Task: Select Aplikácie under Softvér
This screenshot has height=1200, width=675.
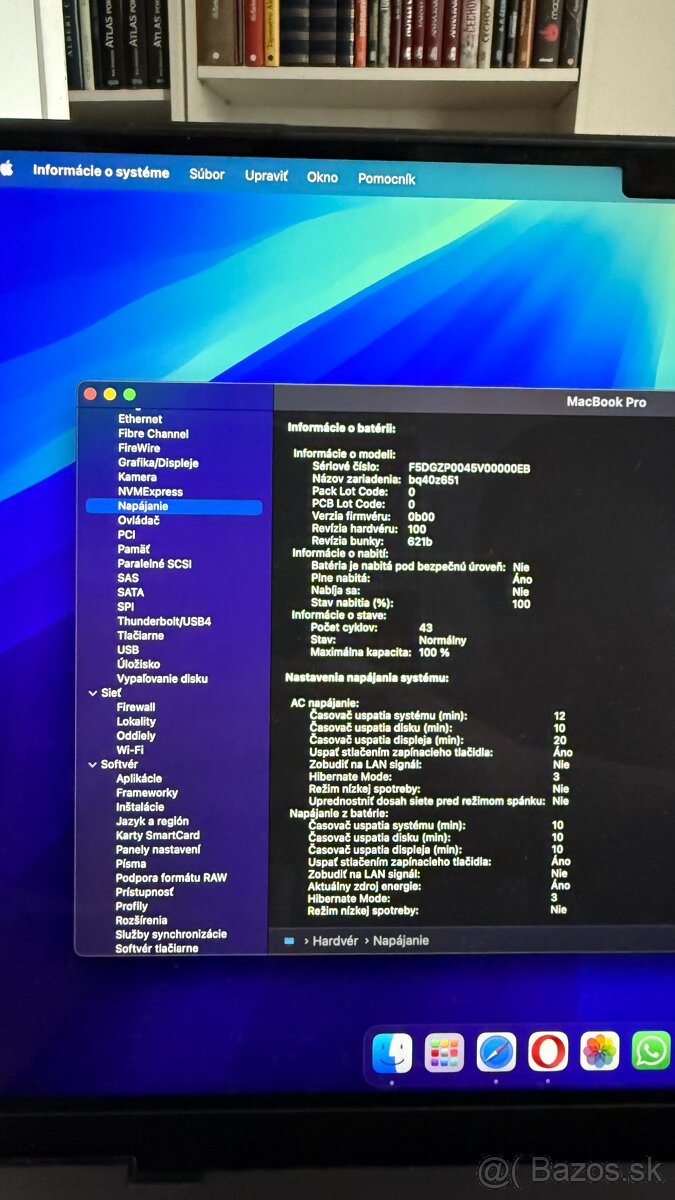Action: pyautogui.click(x=139, y=778)
